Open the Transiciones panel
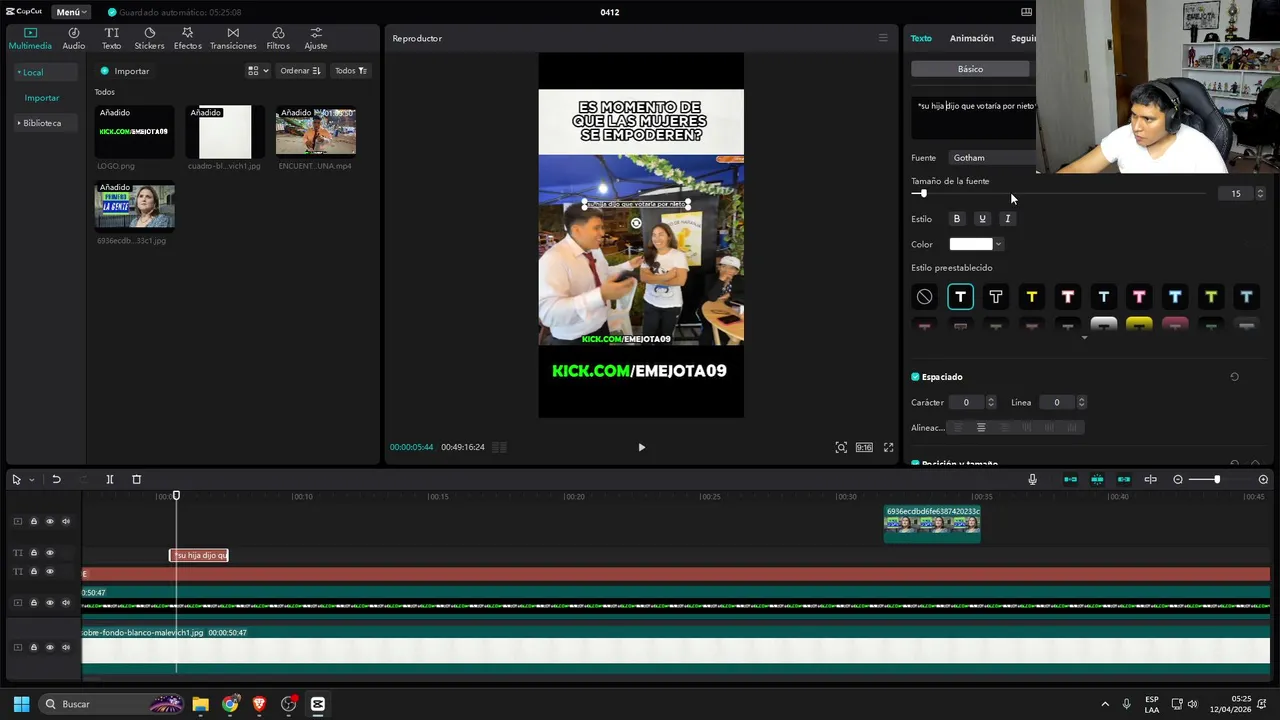Viewport: 1280px width, 720px height. click(233, 38)
